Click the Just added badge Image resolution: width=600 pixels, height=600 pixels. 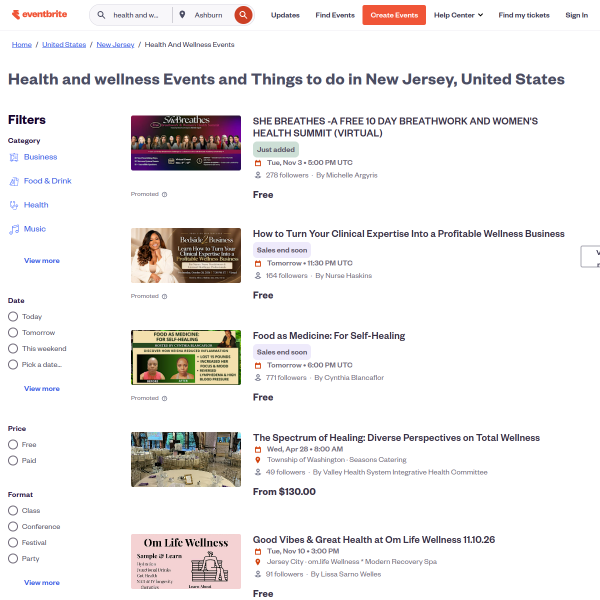pos(276,150)
